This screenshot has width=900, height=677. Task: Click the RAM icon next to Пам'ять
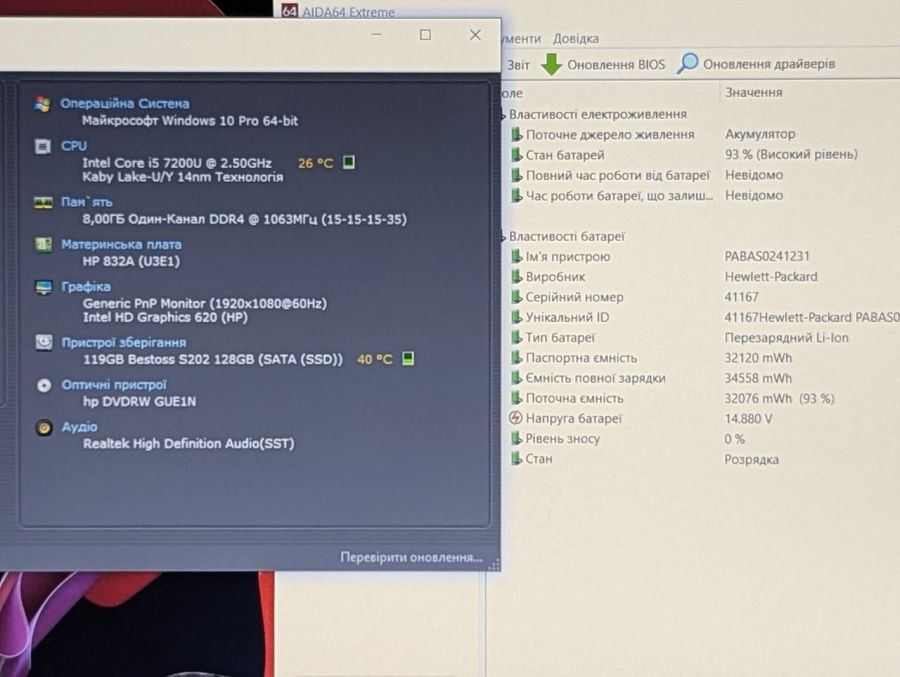[43, 203]
